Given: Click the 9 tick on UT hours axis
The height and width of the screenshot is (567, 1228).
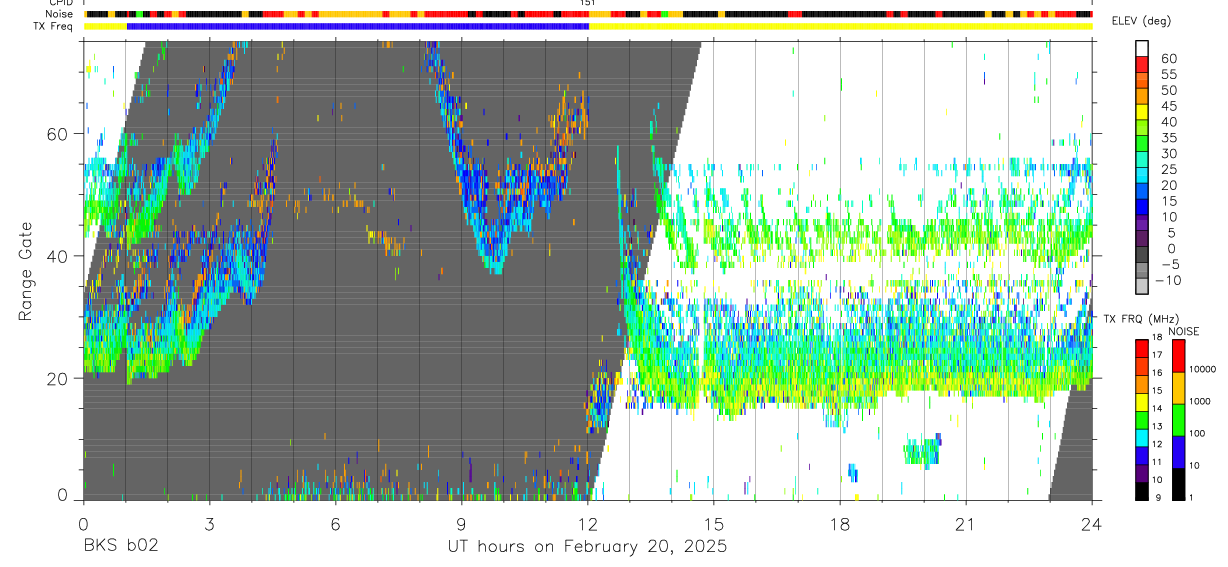Looking at the screenshot, I should pos(461,523).
